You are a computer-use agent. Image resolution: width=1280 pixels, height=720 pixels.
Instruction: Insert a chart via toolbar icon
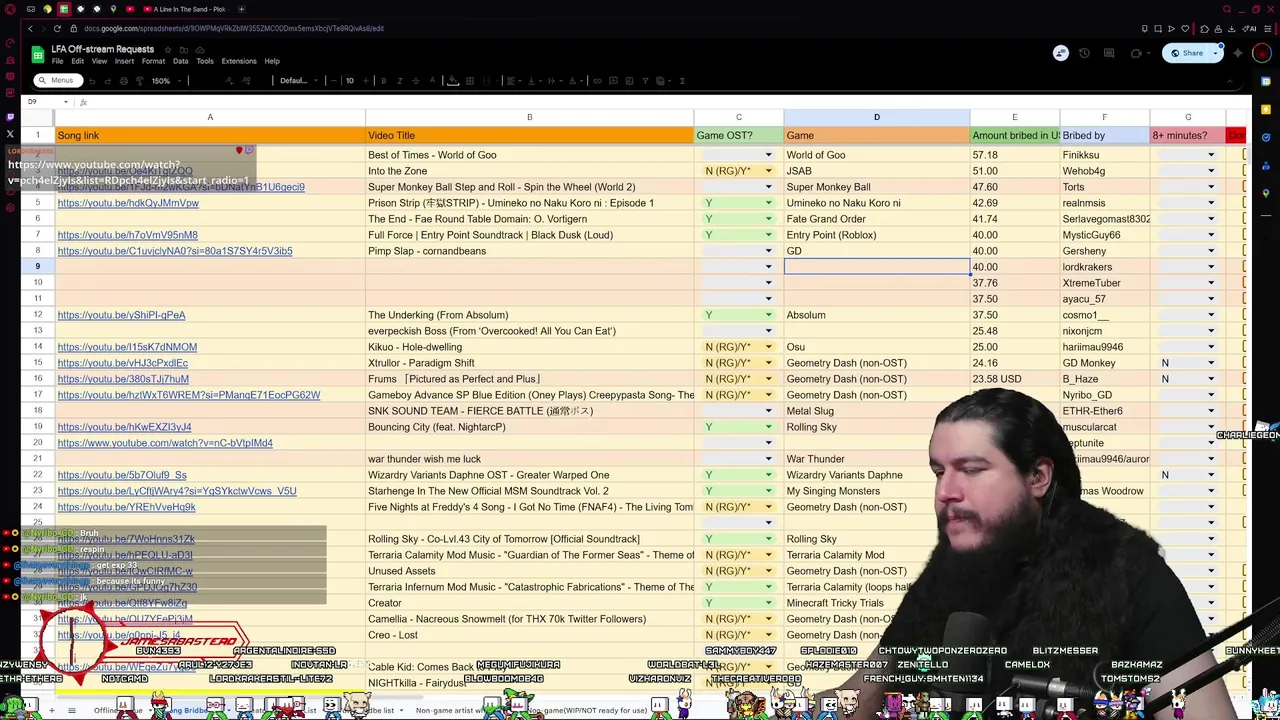[629, 81]
